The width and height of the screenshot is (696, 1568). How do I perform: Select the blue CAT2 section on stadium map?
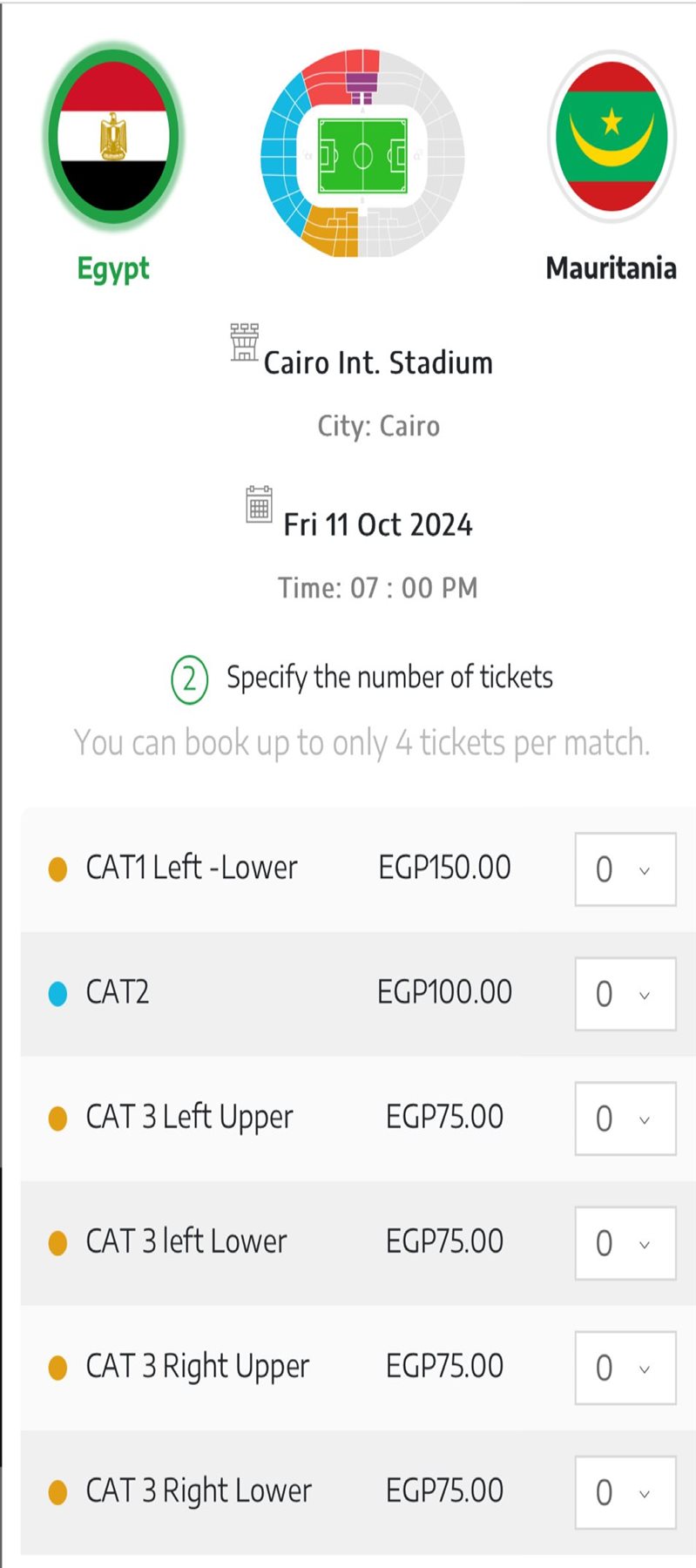pos(281,153)
